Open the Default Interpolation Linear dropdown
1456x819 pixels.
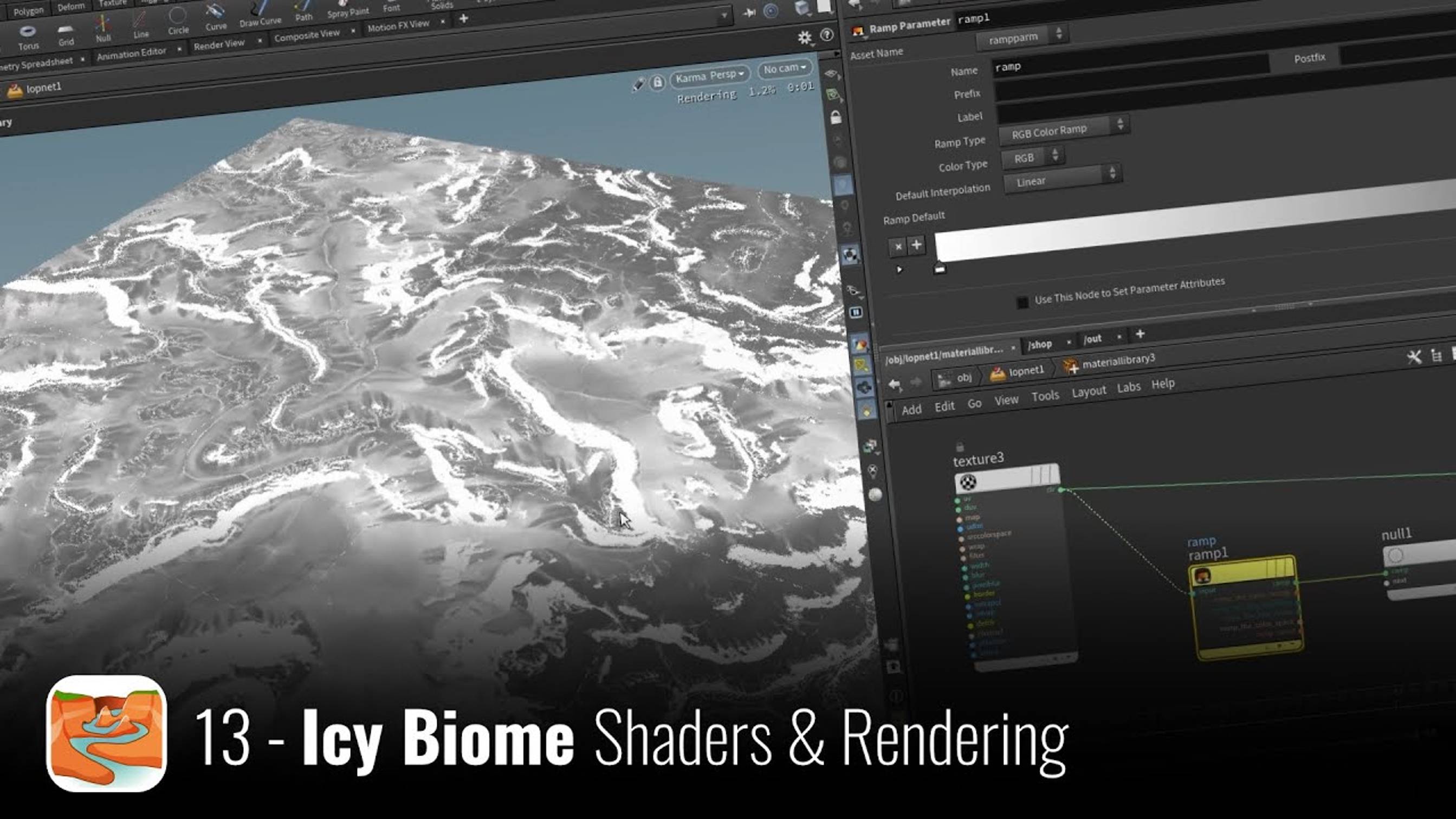coord(1063,179)
